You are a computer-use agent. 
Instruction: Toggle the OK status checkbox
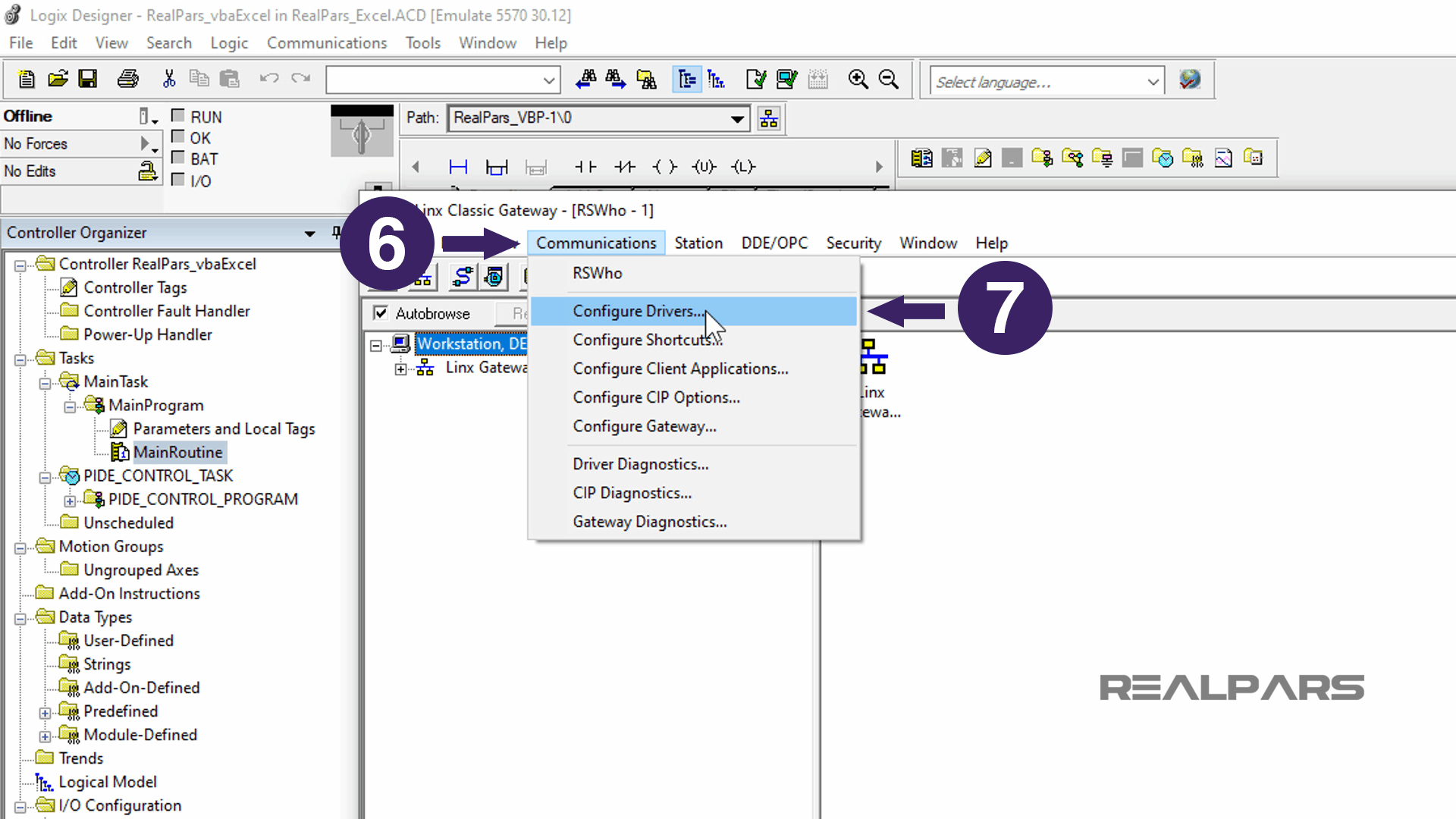click(178, 136)
